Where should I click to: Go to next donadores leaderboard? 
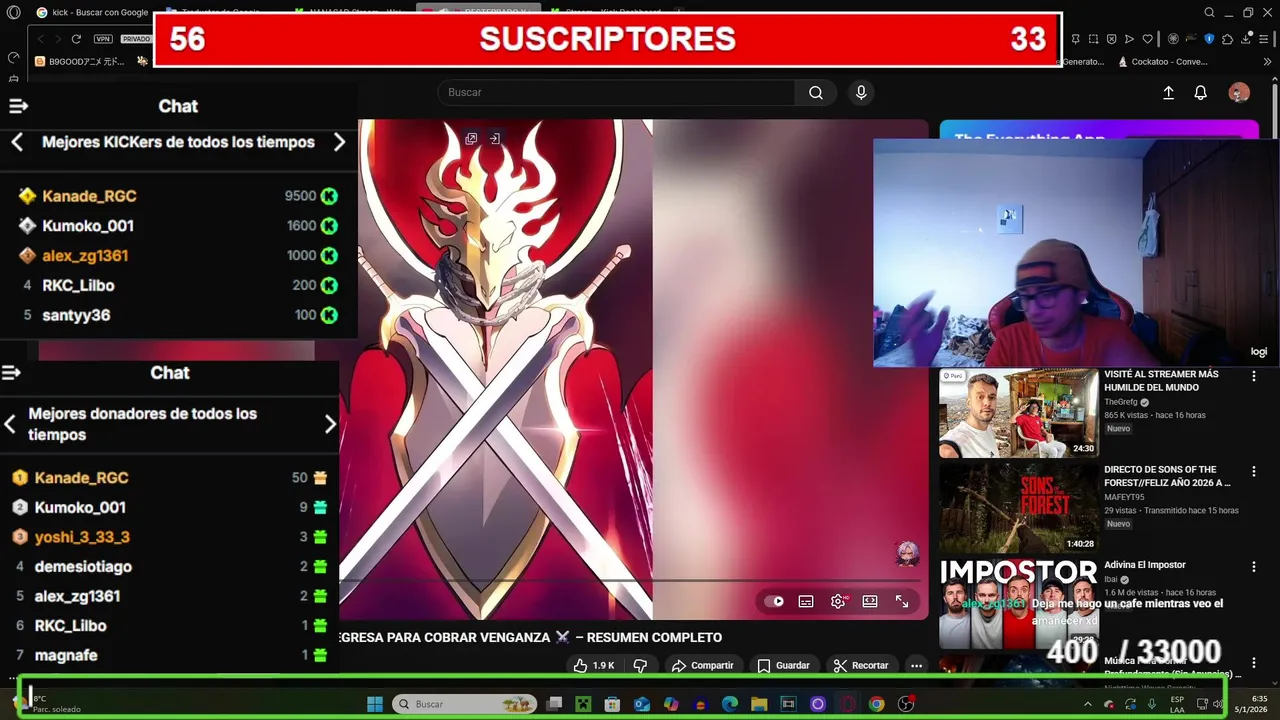click(330, 424)
